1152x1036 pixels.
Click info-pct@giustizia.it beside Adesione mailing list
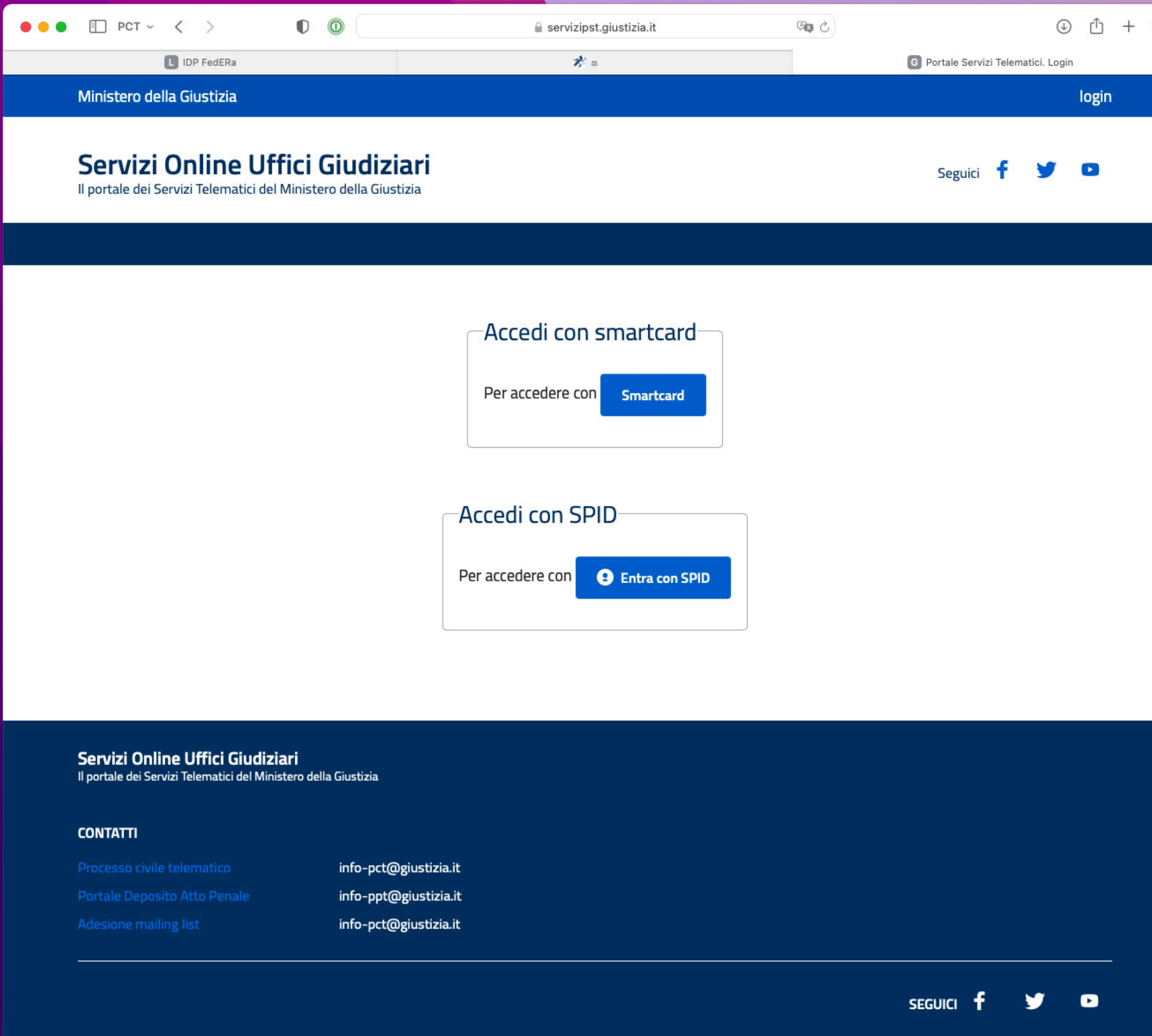(x=400, y=924)
